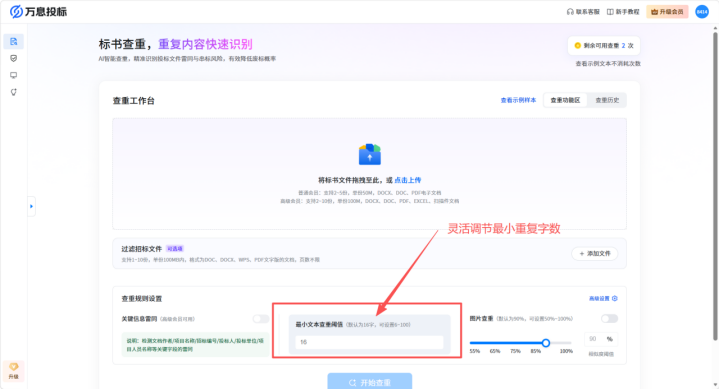Click the 升级会员 upgrade button
This screenshot has height=390, width=719.
pos(667,12)
